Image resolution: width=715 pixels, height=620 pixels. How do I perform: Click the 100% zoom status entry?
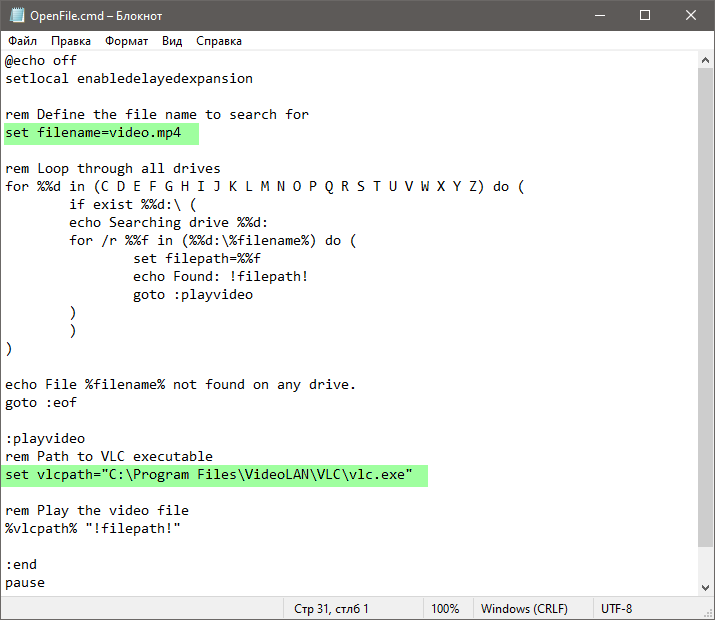tap(445, 609)
